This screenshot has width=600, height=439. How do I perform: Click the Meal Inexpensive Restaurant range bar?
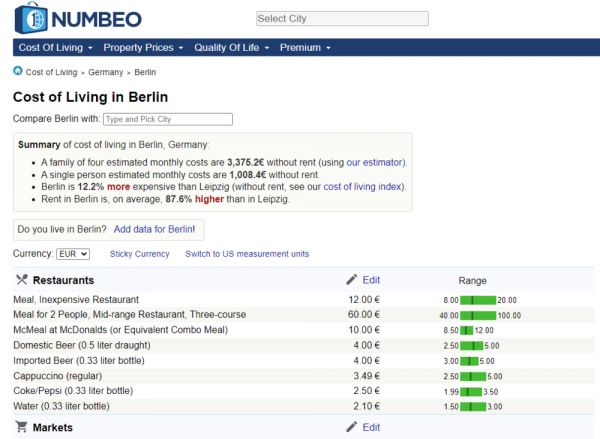(x=478, y=300)
